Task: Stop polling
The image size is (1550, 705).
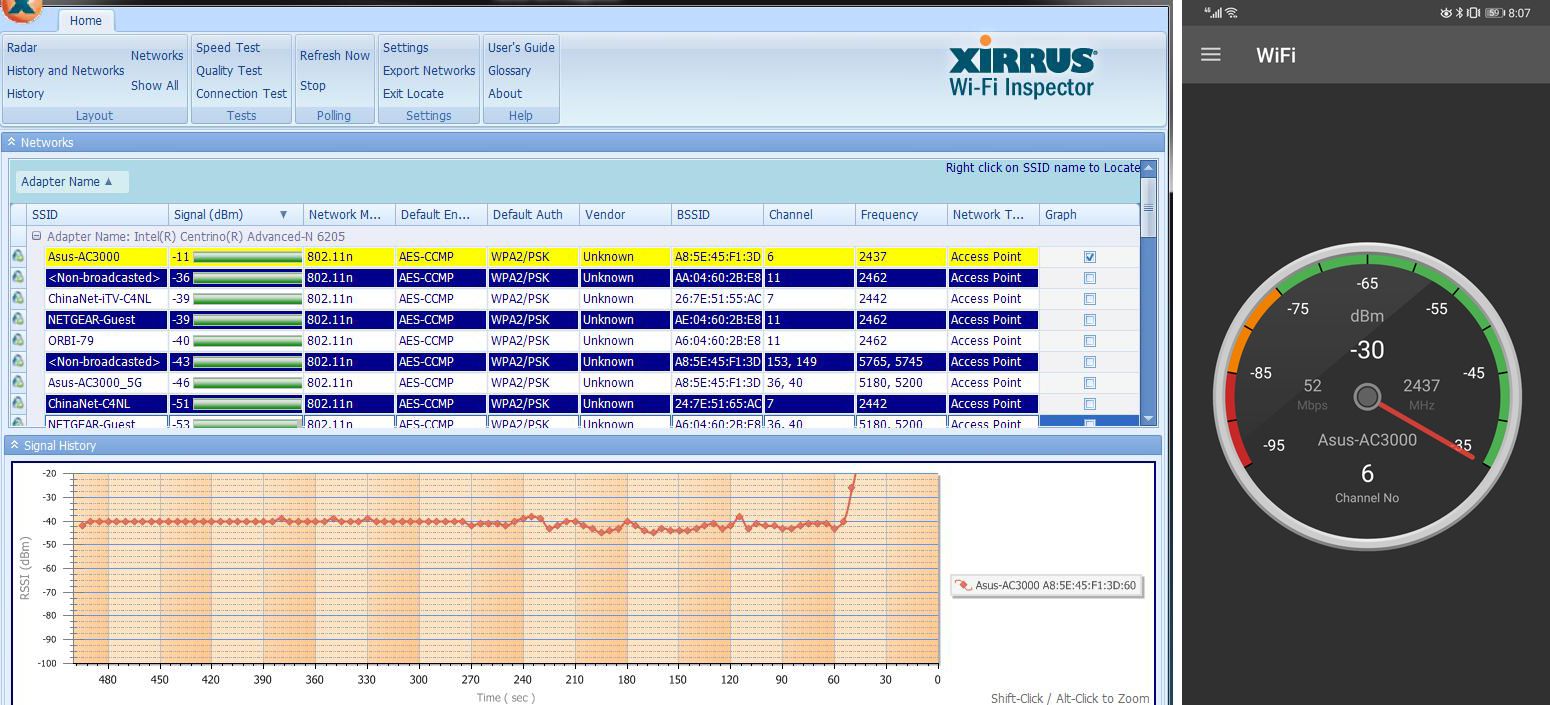Action: coord(313,86)
